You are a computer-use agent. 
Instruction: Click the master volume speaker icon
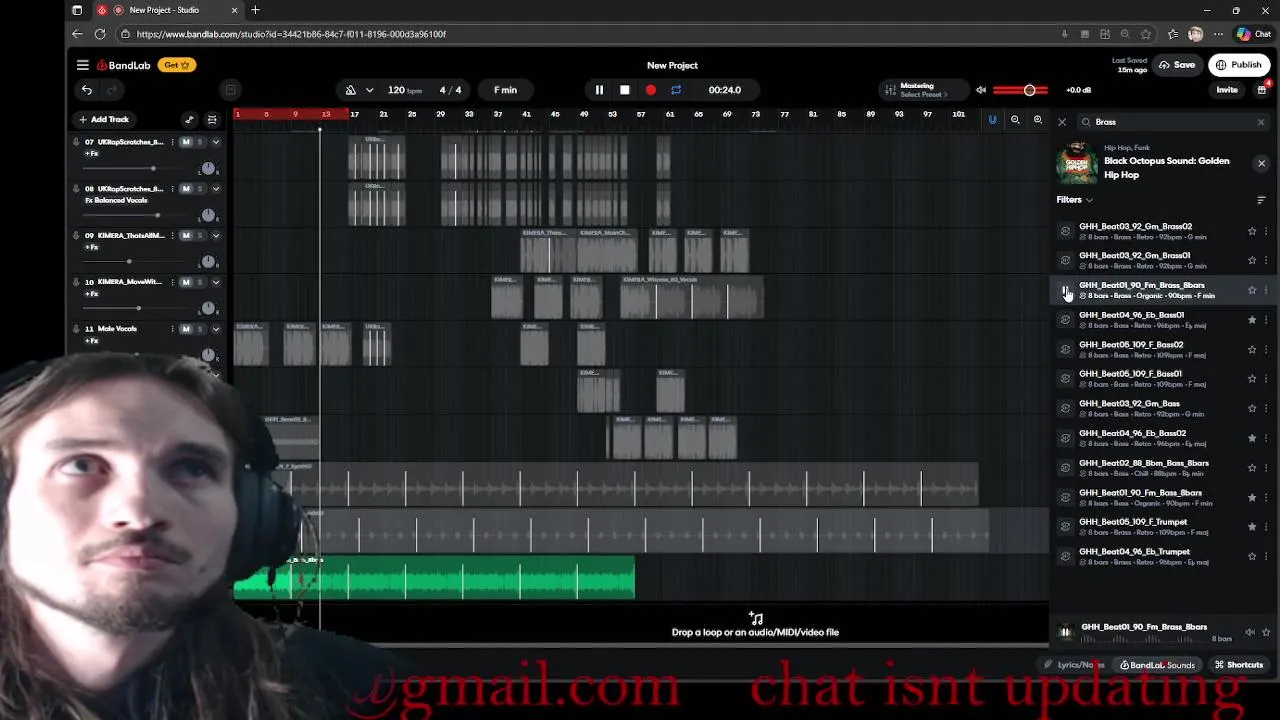tap(981, 90)
